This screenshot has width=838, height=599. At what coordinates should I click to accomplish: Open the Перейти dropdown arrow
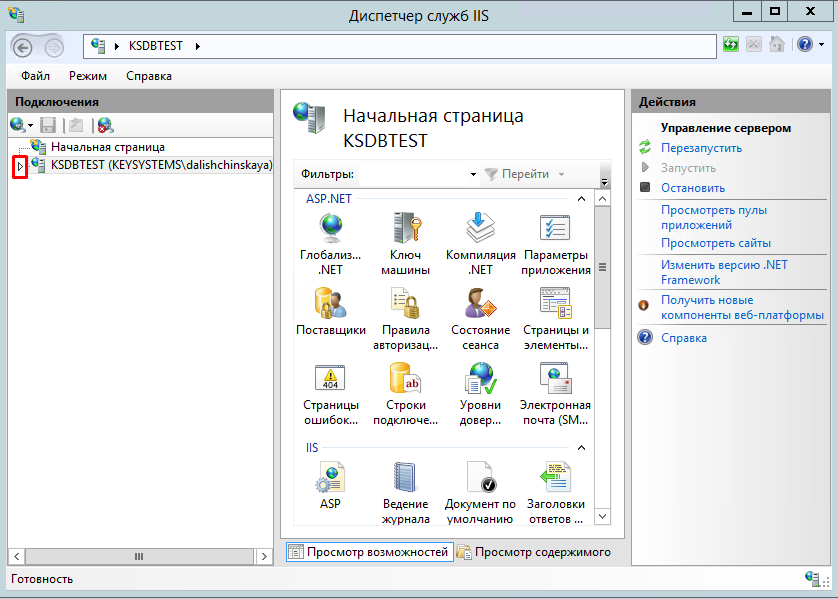tap(561, 174)
